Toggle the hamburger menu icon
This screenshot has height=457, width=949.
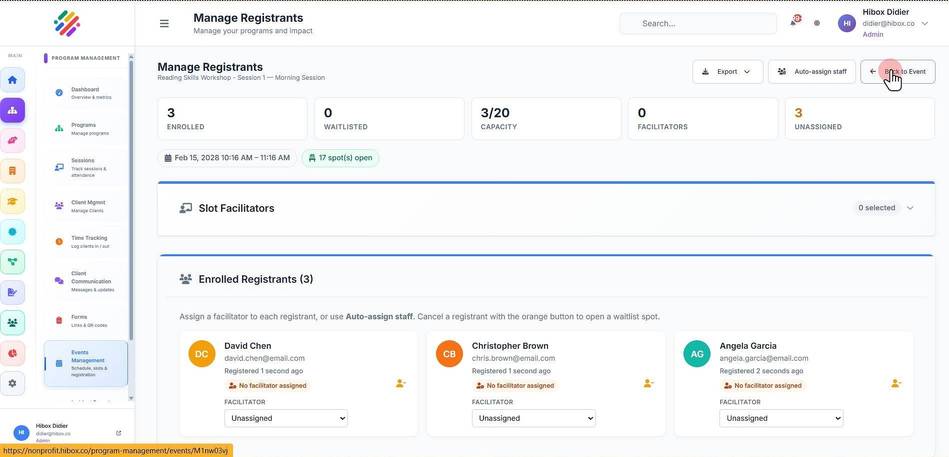coord(164,24)
